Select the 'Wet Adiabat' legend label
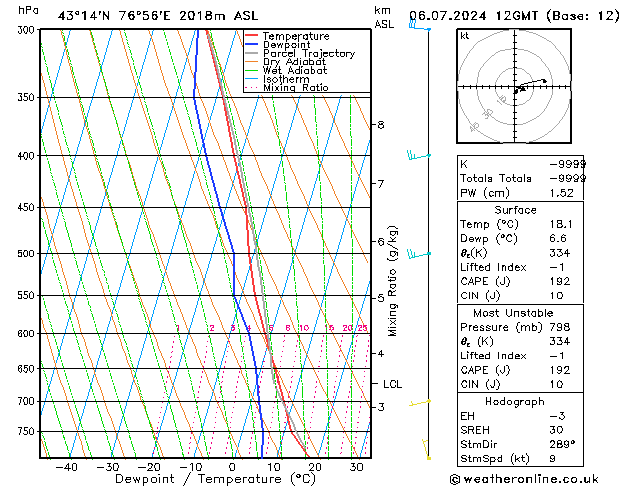629x486 pixels. click(295, 70)
